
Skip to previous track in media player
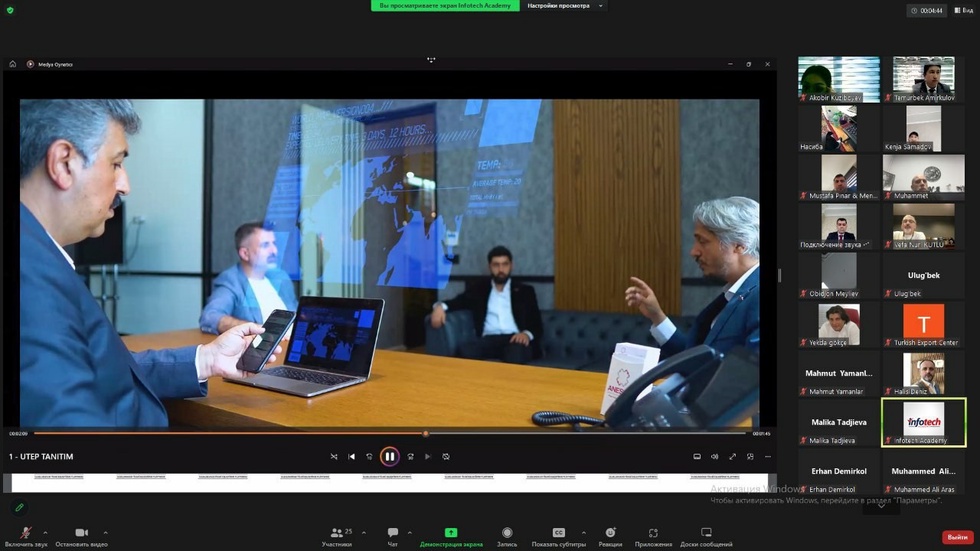[352, 456]
